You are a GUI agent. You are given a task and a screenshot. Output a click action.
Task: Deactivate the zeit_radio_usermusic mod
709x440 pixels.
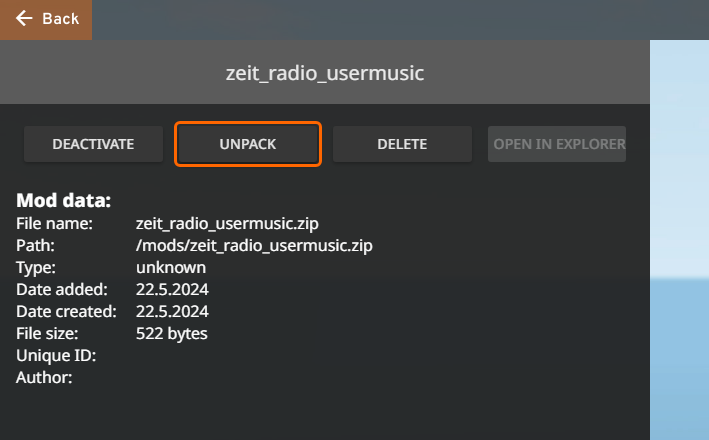click(93, 144)
